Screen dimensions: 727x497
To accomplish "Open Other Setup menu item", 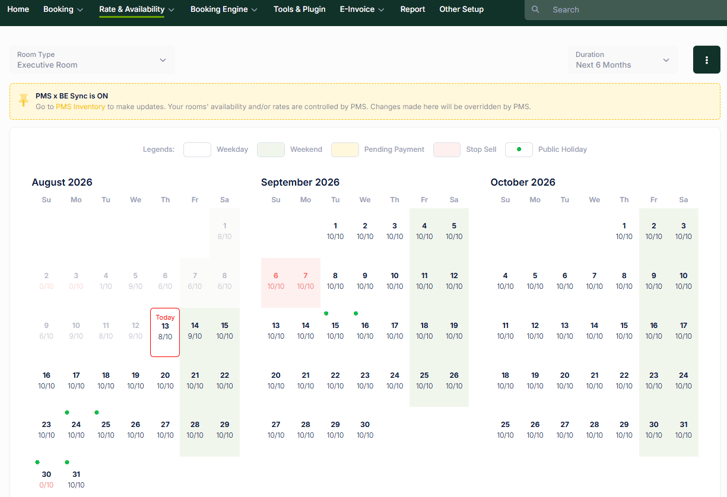I will [x=461, y=9].
